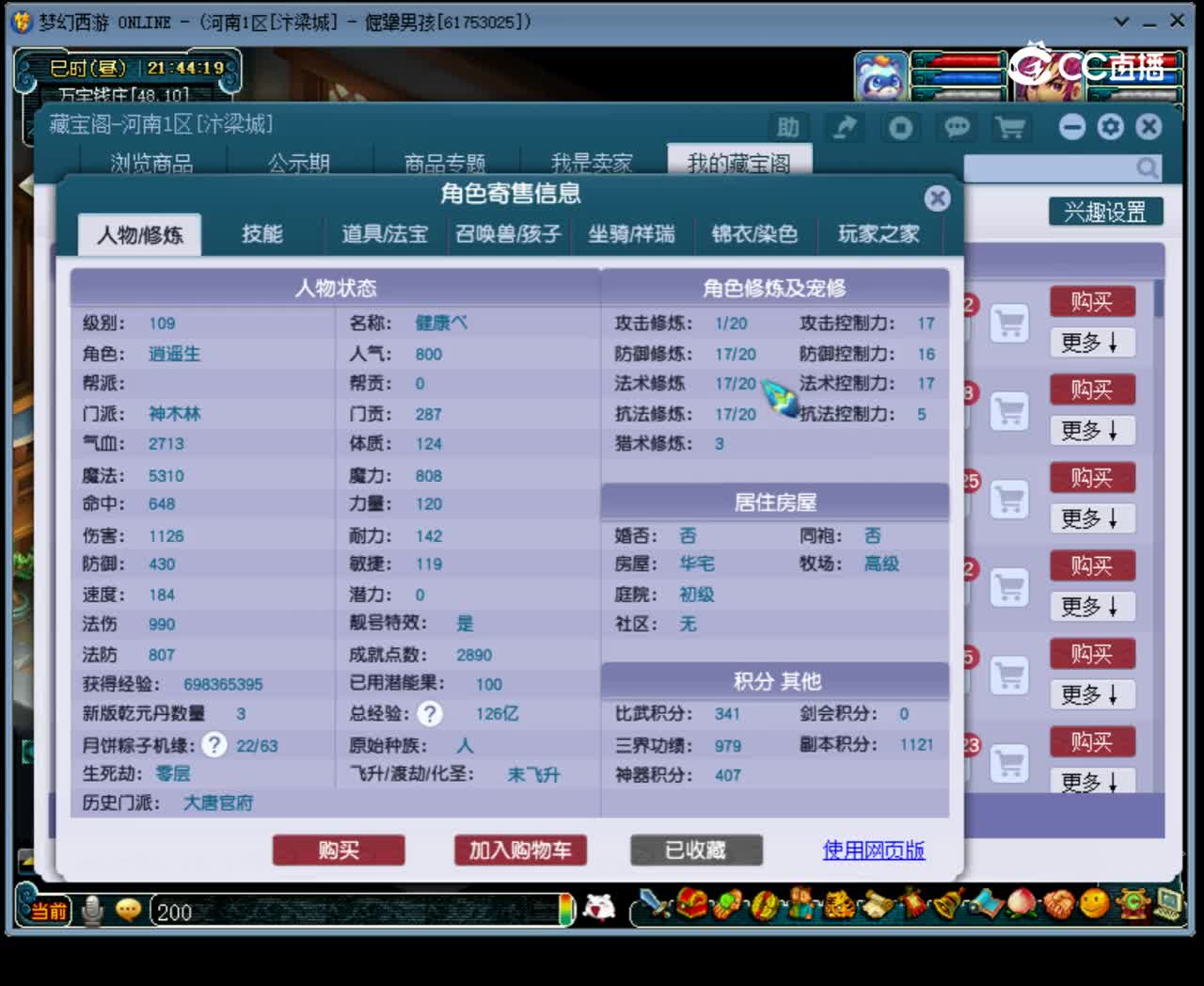Click the golden bell icon in bottom bar
Image resolution: width=1204 pixels, height=986 pixels.
tap(950, 904)
